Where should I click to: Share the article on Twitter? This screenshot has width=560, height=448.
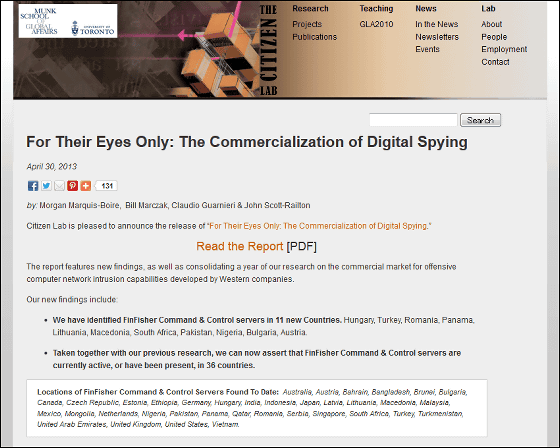[46, 186]
